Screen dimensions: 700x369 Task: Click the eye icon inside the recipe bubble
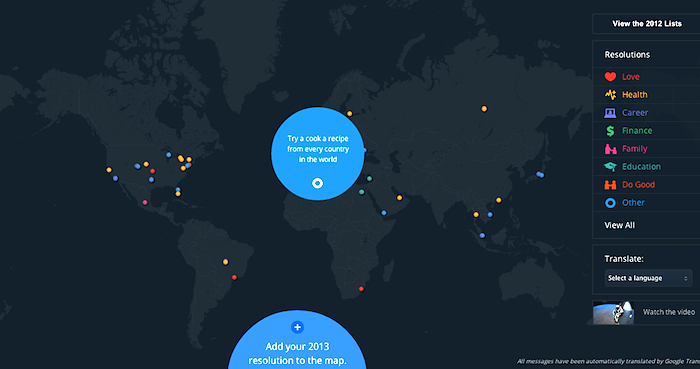click(317, 183)
